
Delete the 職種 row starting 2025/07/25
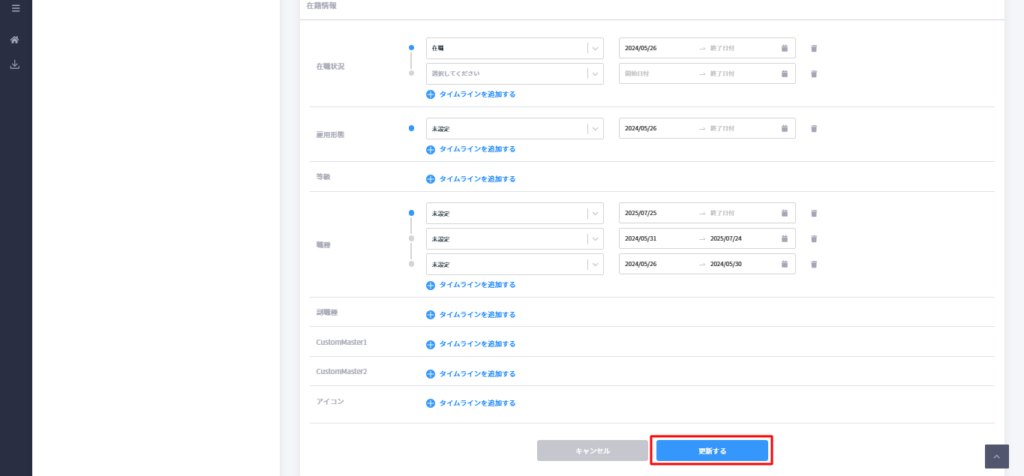click(x=814, y=214)
